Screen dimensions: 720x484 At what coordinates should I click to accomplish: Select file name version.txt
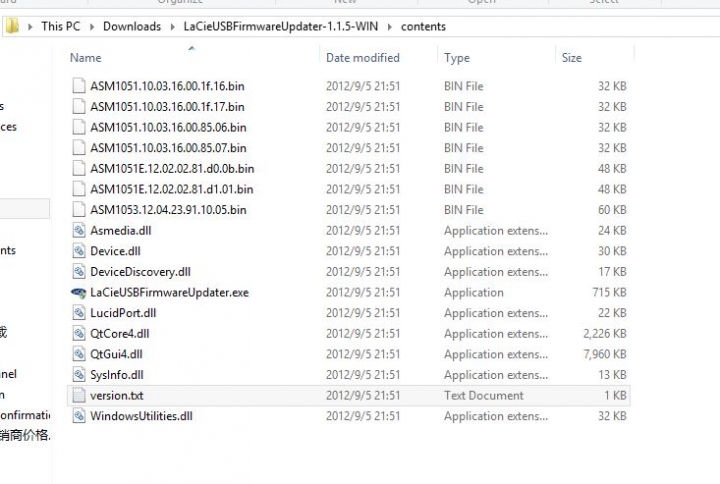(x=117, y=395)
